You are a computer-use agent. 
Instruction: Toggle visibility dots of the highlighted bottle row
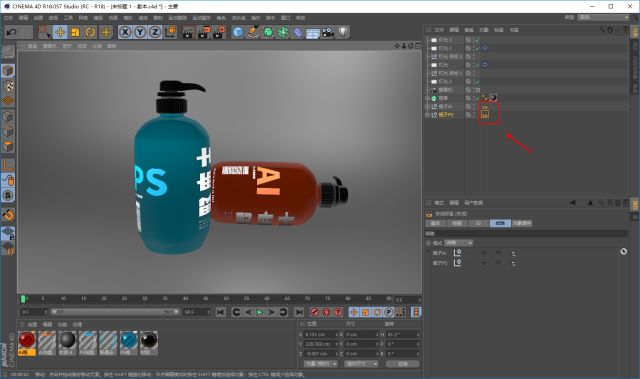(473, 115)
